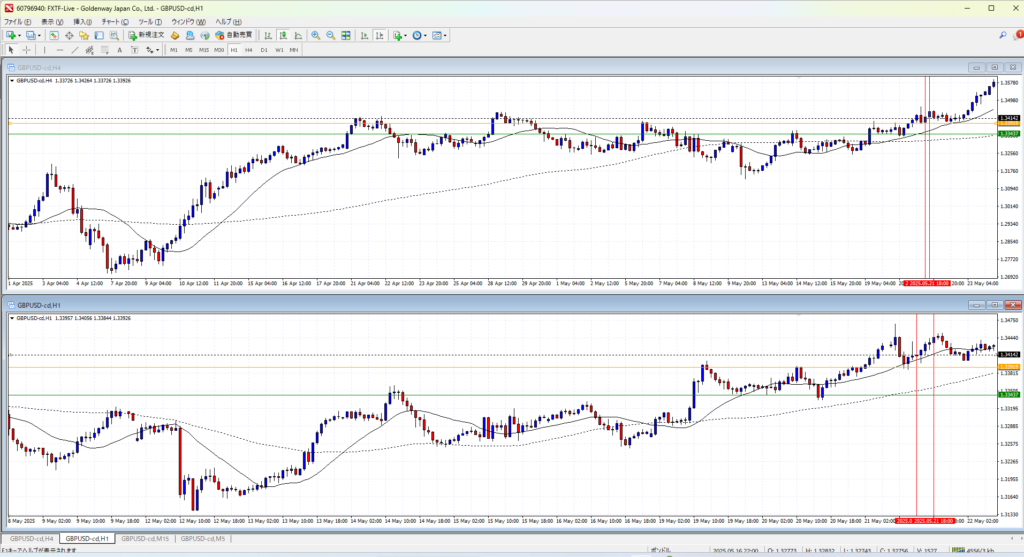Select the vertical line drawing tool

[46, 50]
